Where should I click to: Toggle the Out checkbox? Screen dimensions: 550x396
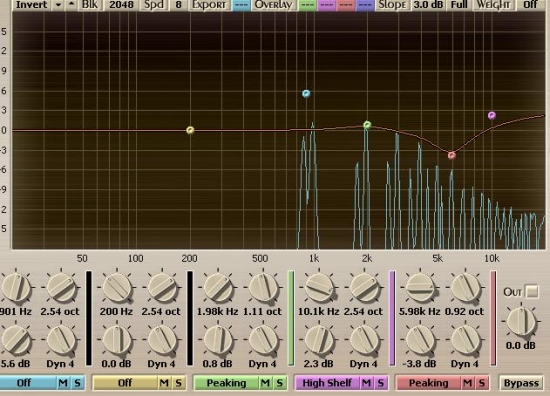pyautogui.click(x=532, y=291)
